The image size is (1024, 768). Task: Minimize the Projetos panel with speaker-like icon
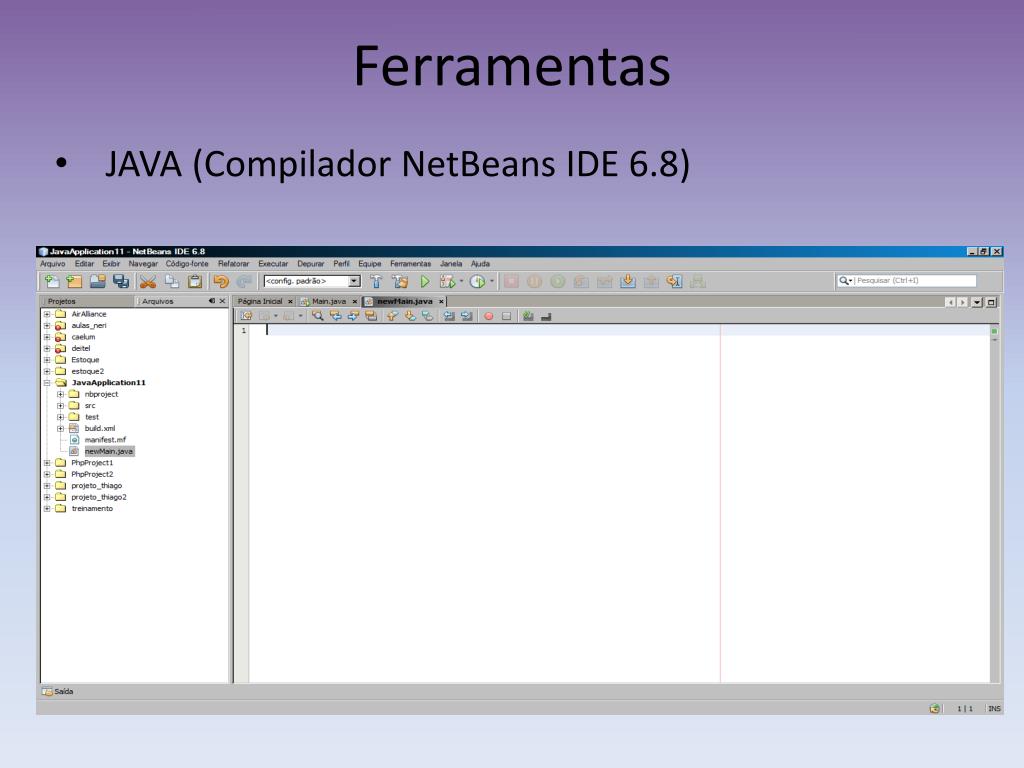tap(212, 301)
